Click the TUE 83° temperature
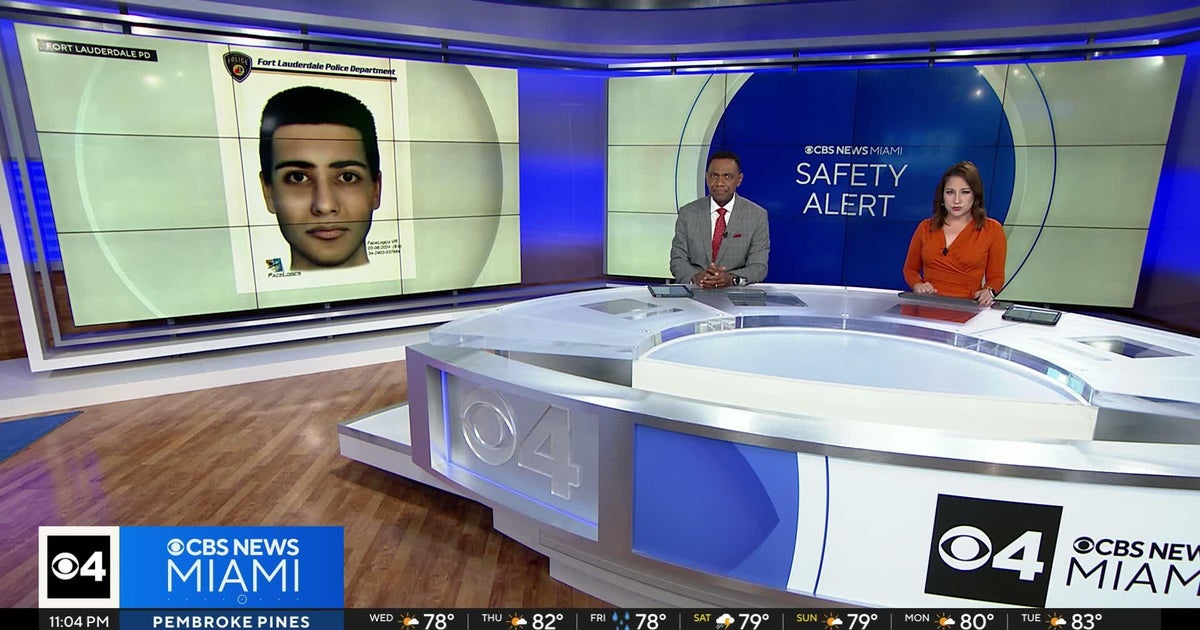 point(1086,621)
